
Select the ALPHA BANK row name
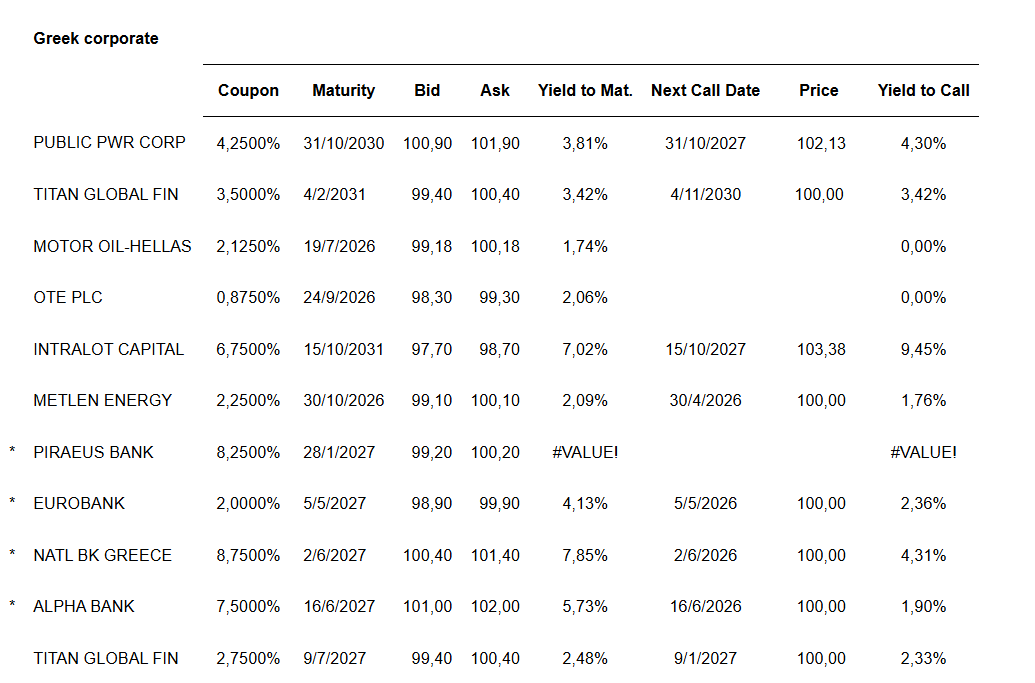click(x=84, y=606)
